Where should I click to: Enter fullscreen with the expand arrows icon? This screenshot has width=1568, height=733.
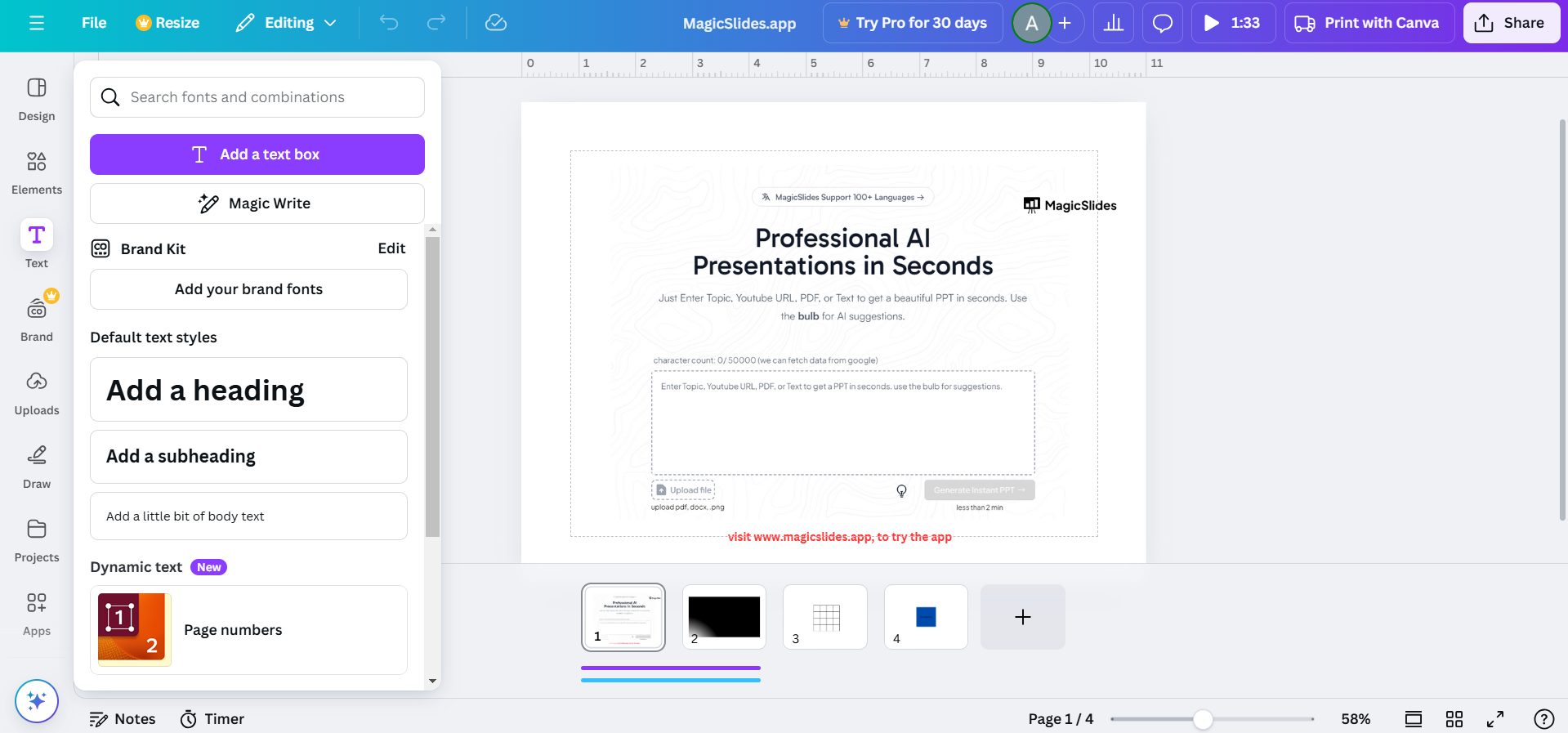click(x=1495, y=719)
